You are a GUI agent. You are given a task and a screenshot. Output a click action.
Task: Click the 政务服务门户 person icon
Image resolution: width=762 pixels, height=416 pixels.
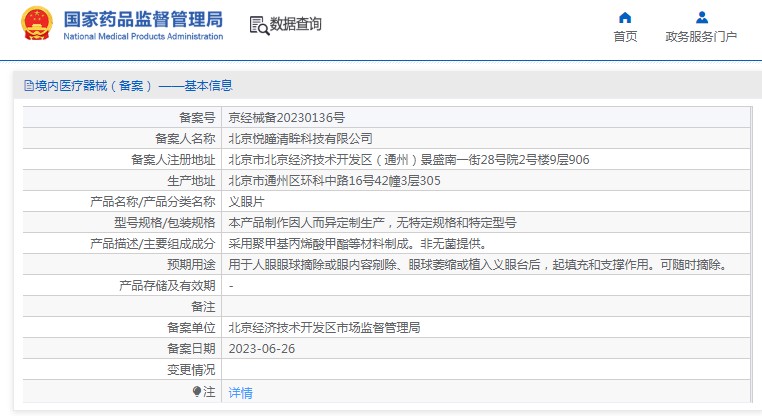click(701, 18)
